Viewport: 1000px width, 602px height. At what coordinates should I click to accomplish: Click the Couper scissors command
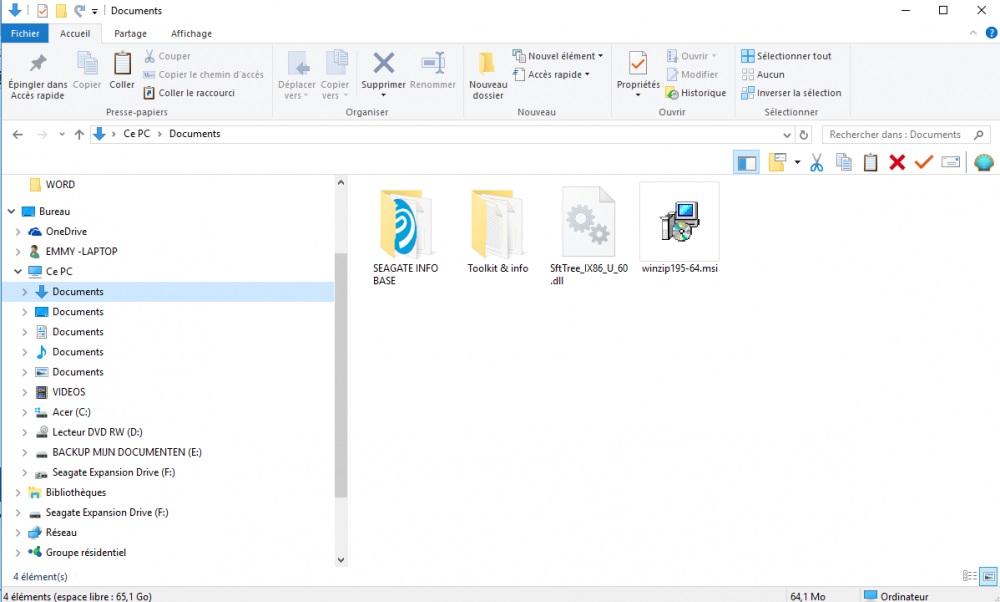click(167, 56)
